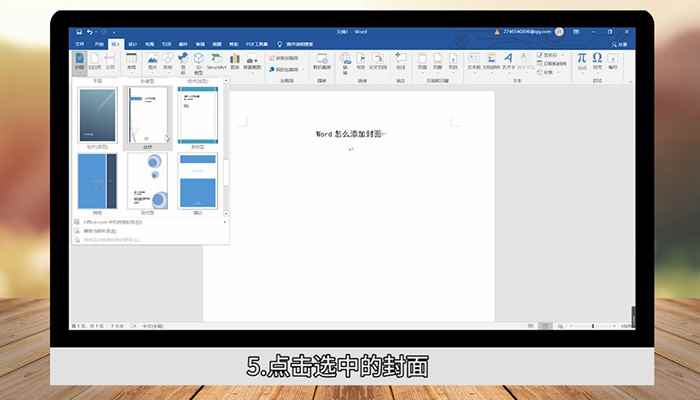Expand the Office.com more covers submenu arrow
Screen dimensions: 700x400
[225, 222]
